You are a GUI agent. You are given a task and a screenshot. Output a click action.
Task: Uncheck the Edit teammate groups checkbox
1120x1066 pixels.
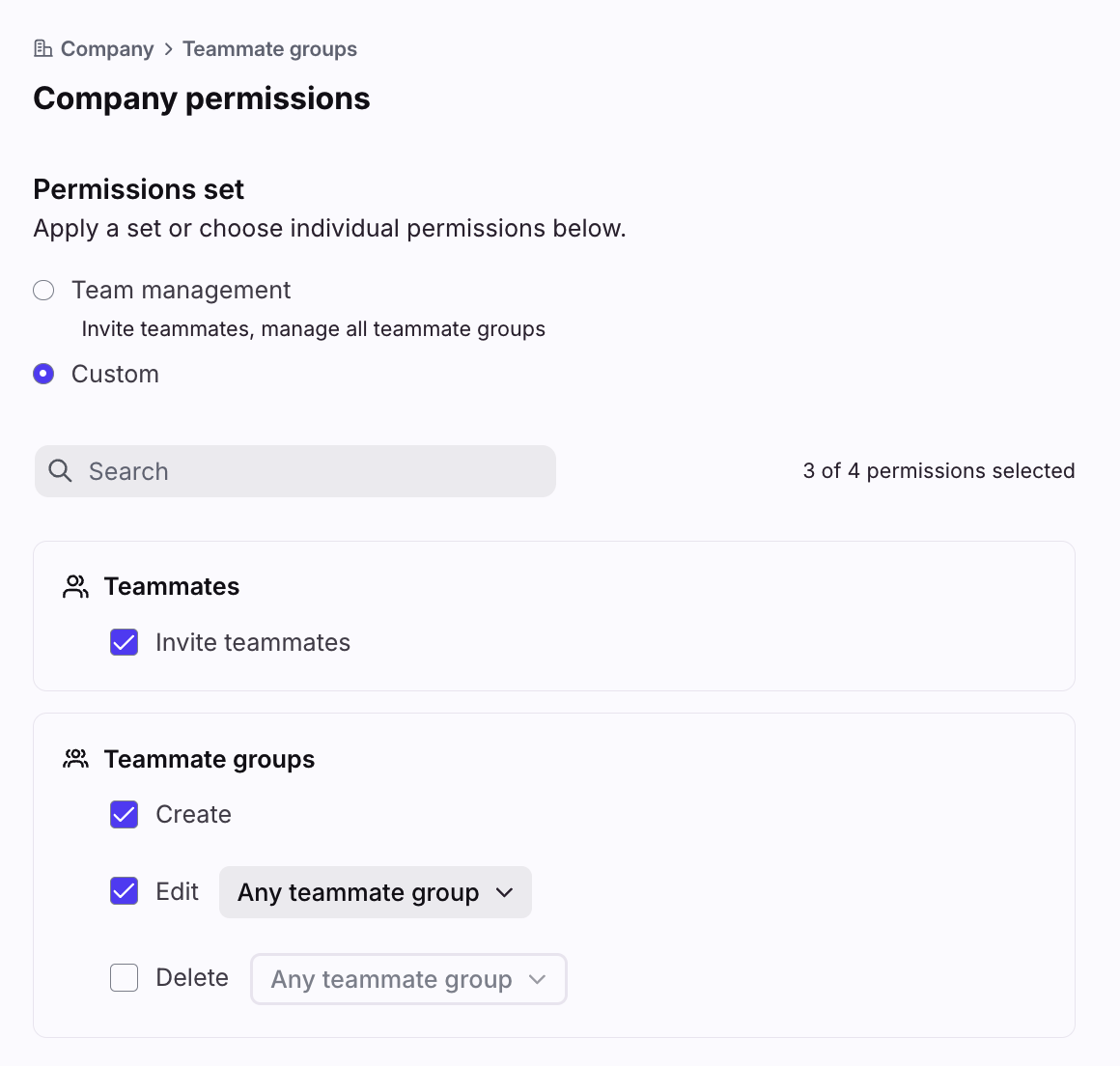point(125,891)
